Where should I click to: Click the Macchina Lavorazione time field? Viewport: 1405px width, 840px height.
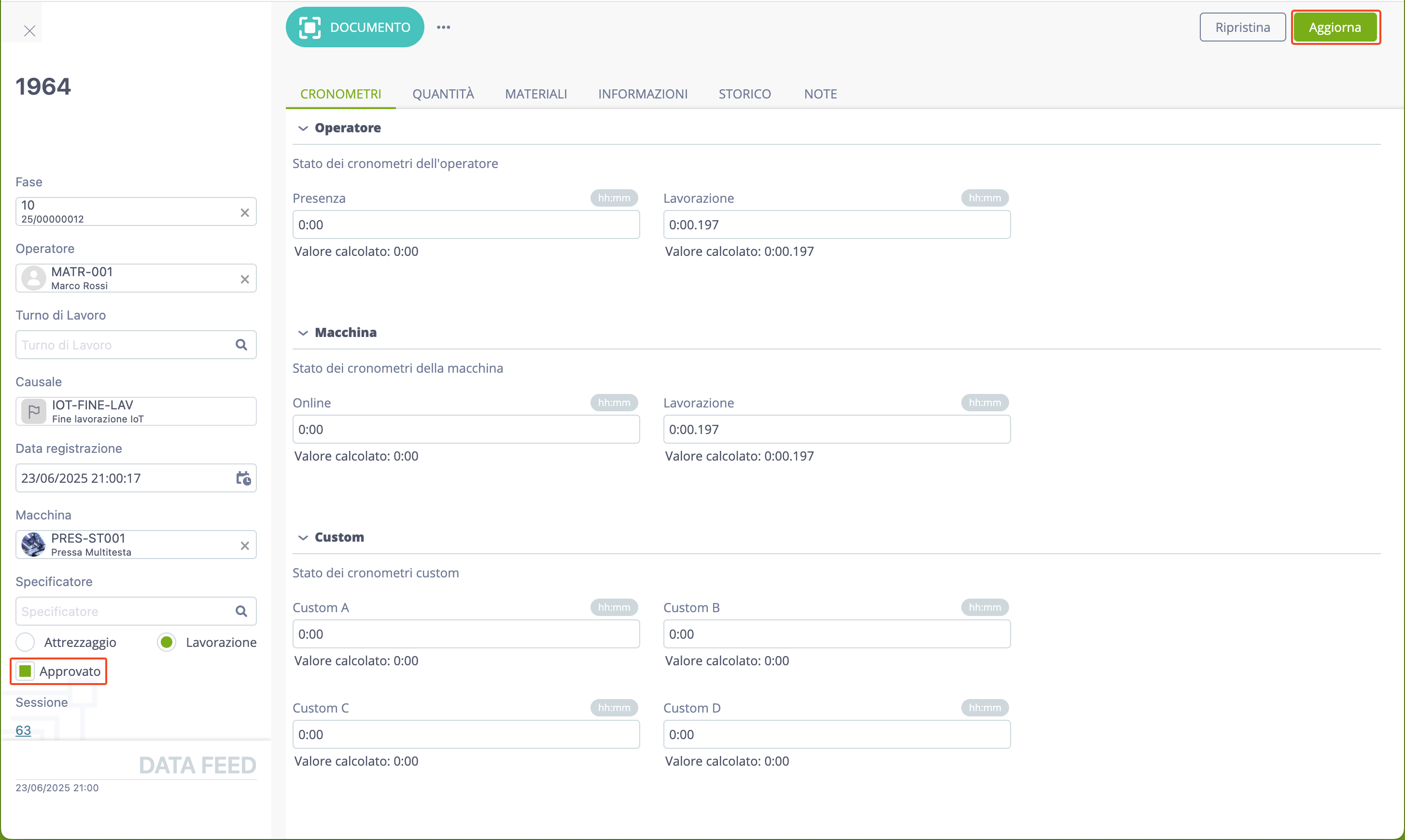coord(837,430)
